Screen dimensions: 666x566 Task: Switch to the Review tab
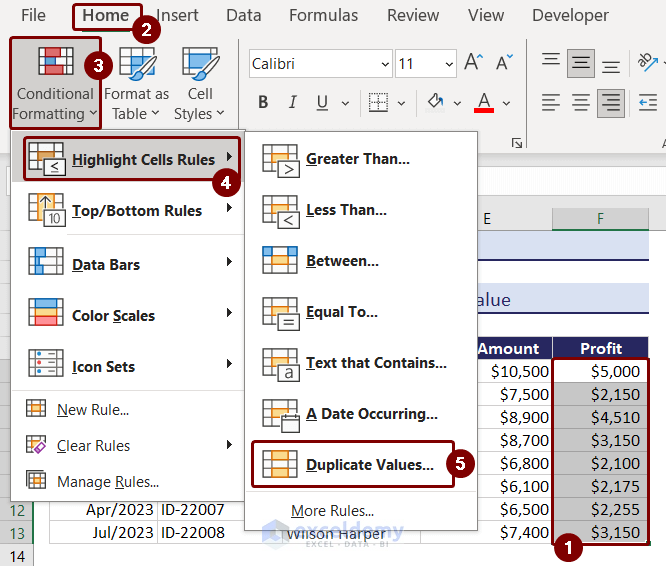pyautogui.click(x=413, y=15)
